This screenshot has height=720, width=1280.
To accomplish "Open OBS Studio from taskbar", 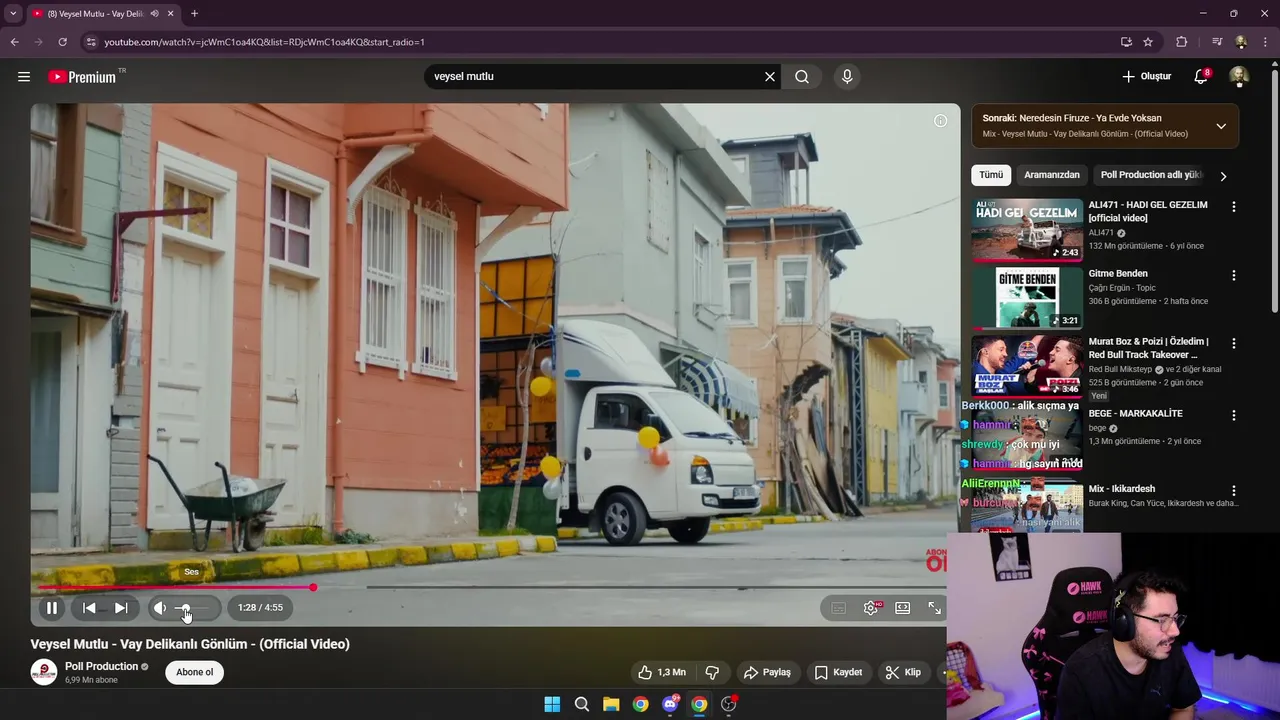I will (x=728, y=704).
